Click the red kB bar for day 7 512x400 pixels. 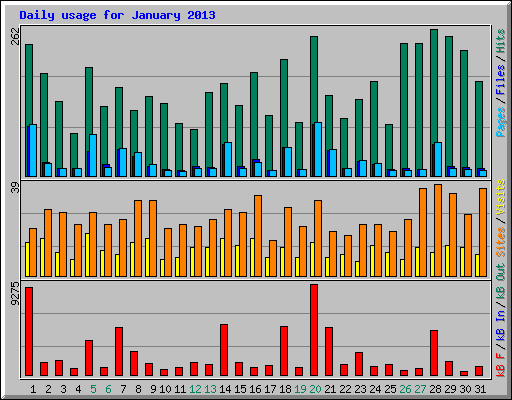[x=119, y=351]
